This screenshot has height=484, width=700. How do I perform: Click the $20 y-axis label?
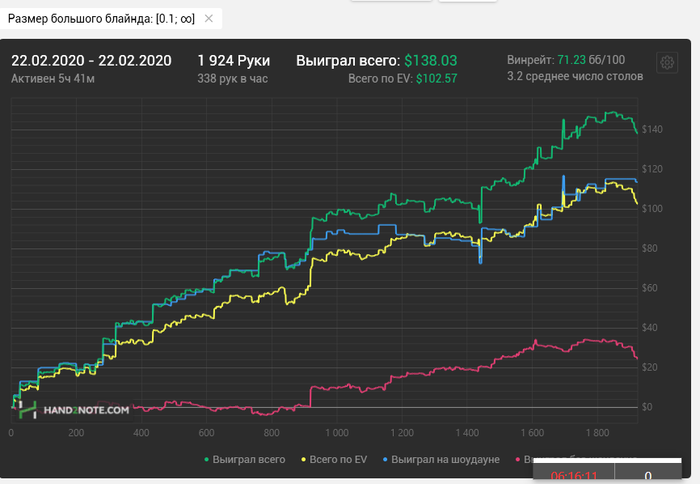[x=650, y=367]
